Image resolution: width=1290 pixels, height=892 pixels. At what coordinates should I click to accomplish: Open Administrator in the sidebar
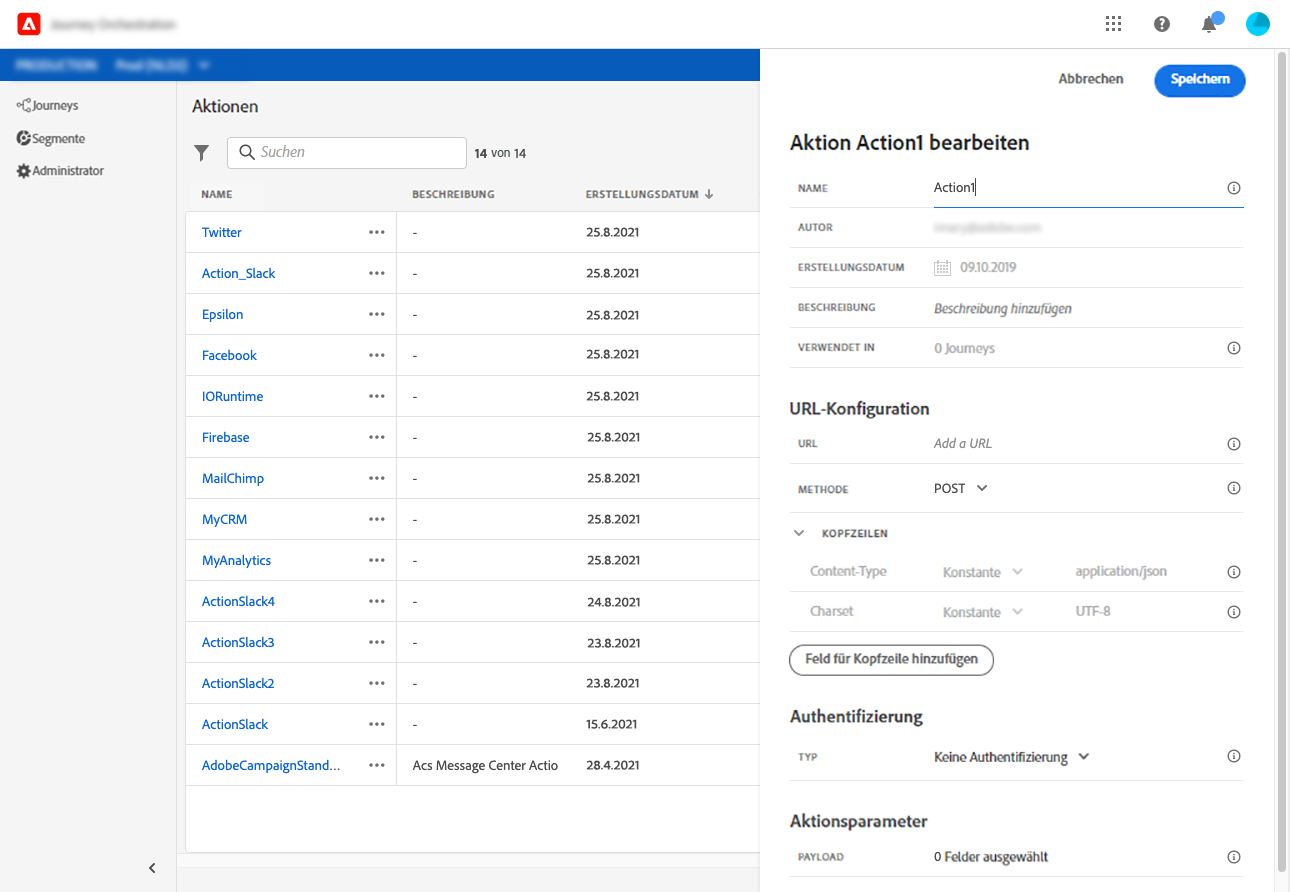pos(60,171)
